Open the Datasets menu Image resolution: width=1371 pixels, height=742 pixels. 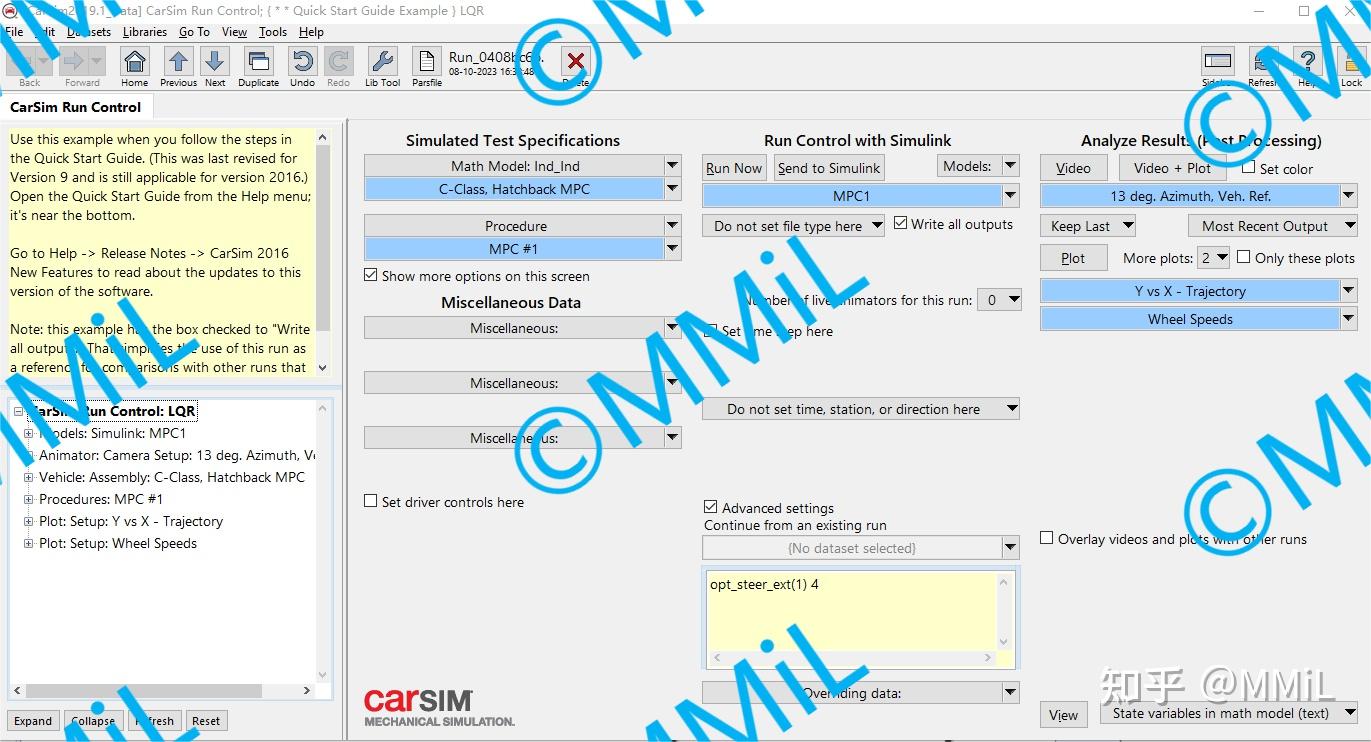point(88,31)
